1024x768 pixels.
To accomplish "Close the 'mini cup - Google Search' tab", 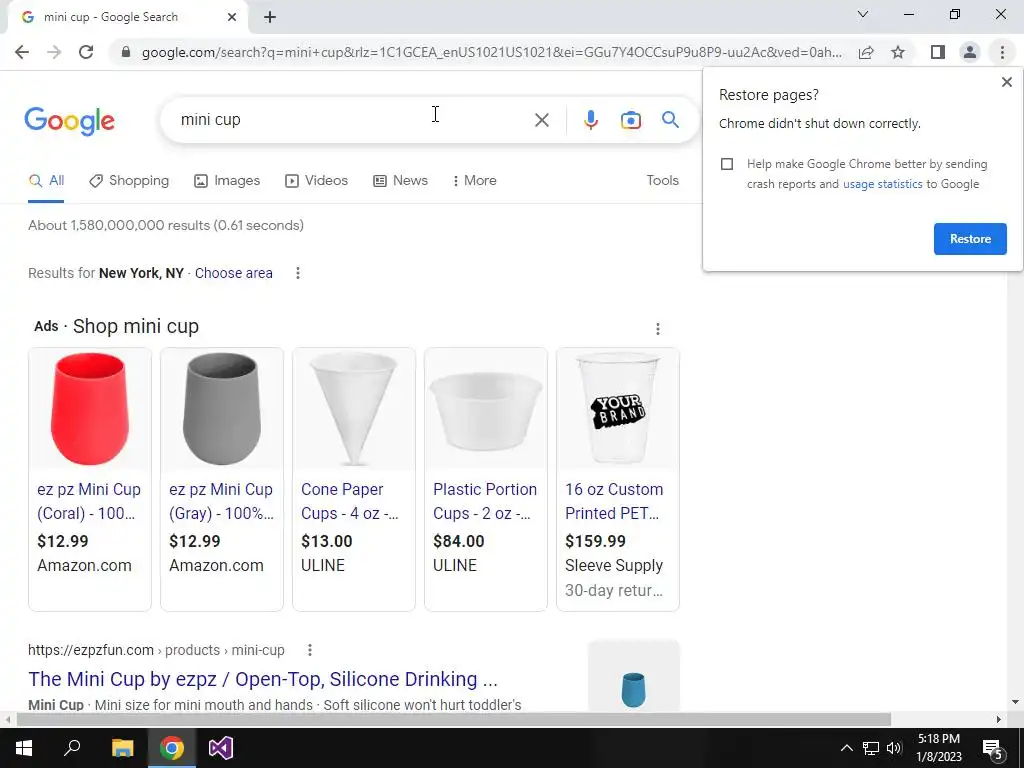I will 232,17.
